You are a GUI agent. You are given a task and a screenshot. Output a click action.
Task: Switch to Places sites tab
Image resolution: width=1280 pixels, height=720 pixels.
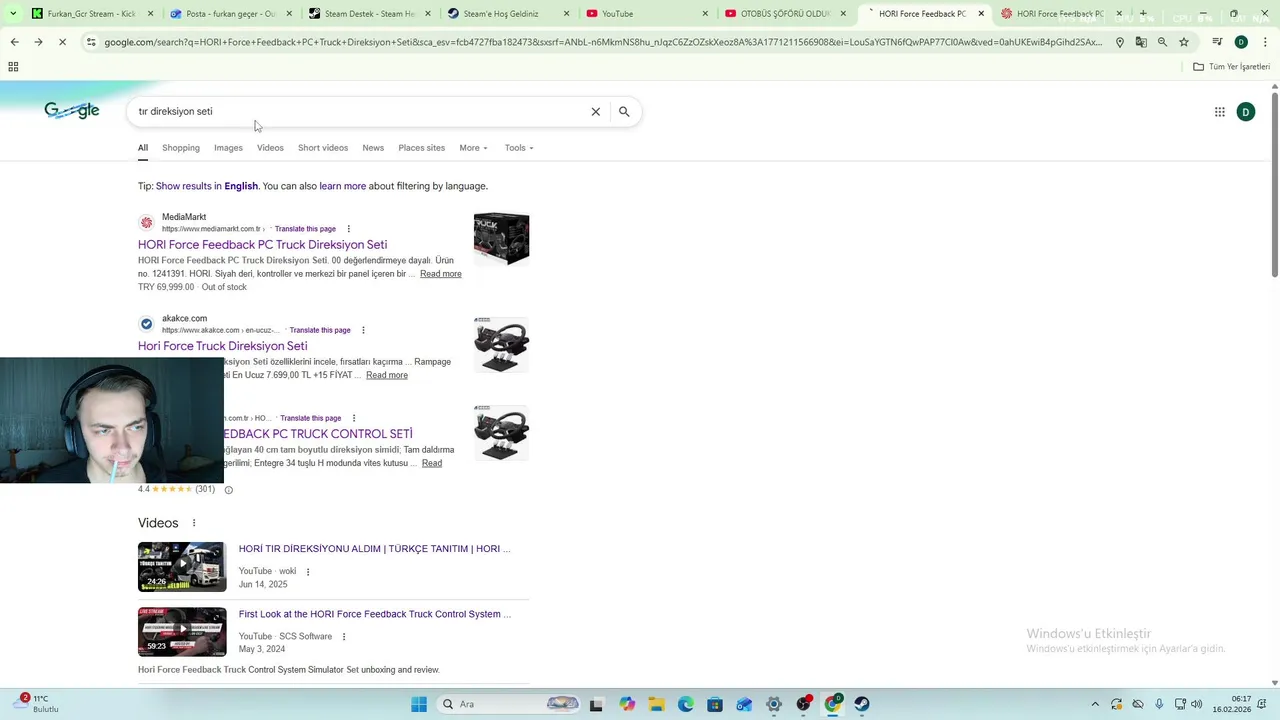coord(422,148)
